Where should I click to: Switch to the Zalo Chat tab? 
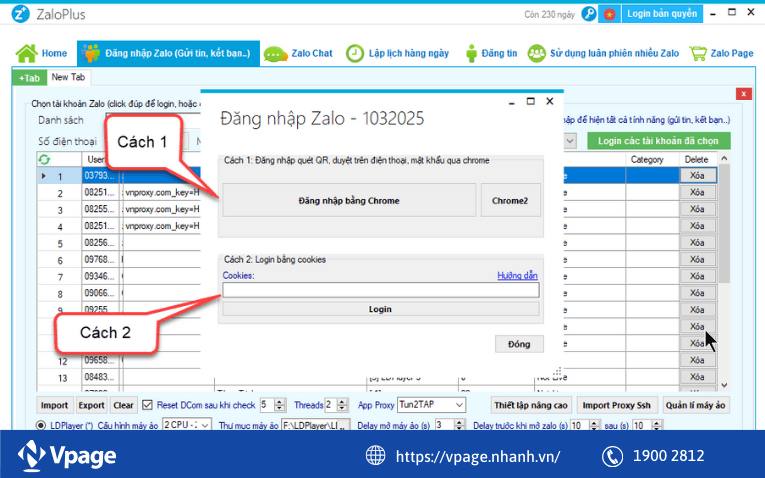pos(298,53)
